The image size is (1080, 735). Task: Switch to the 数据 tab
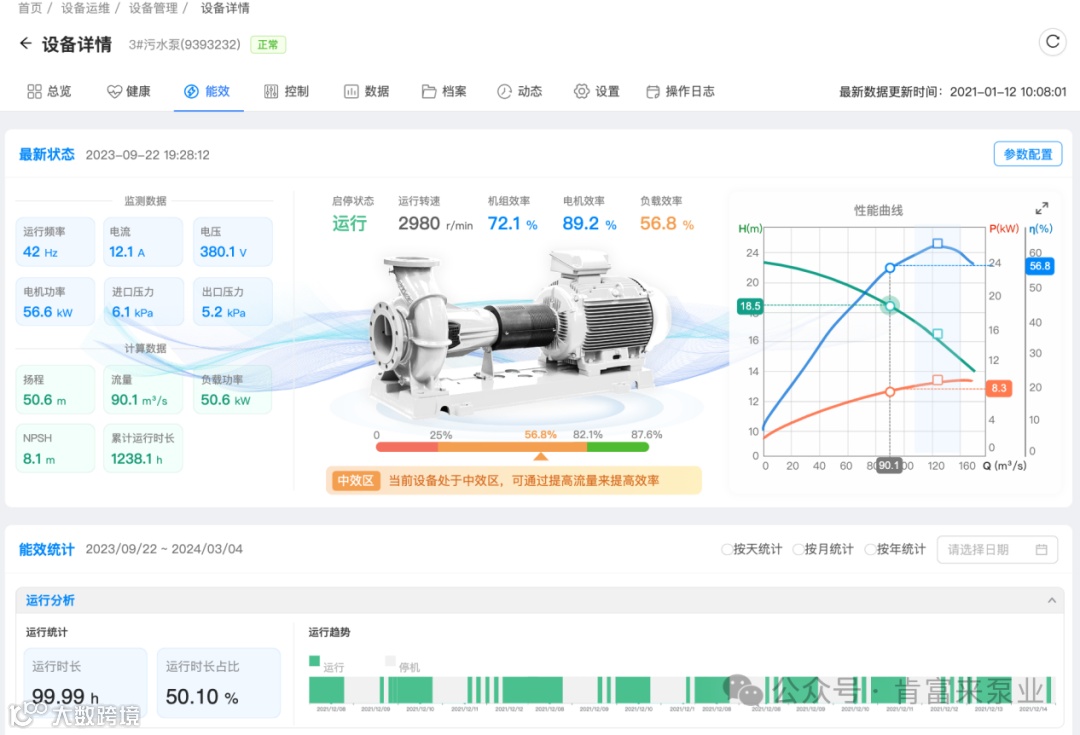pos(366,91)
